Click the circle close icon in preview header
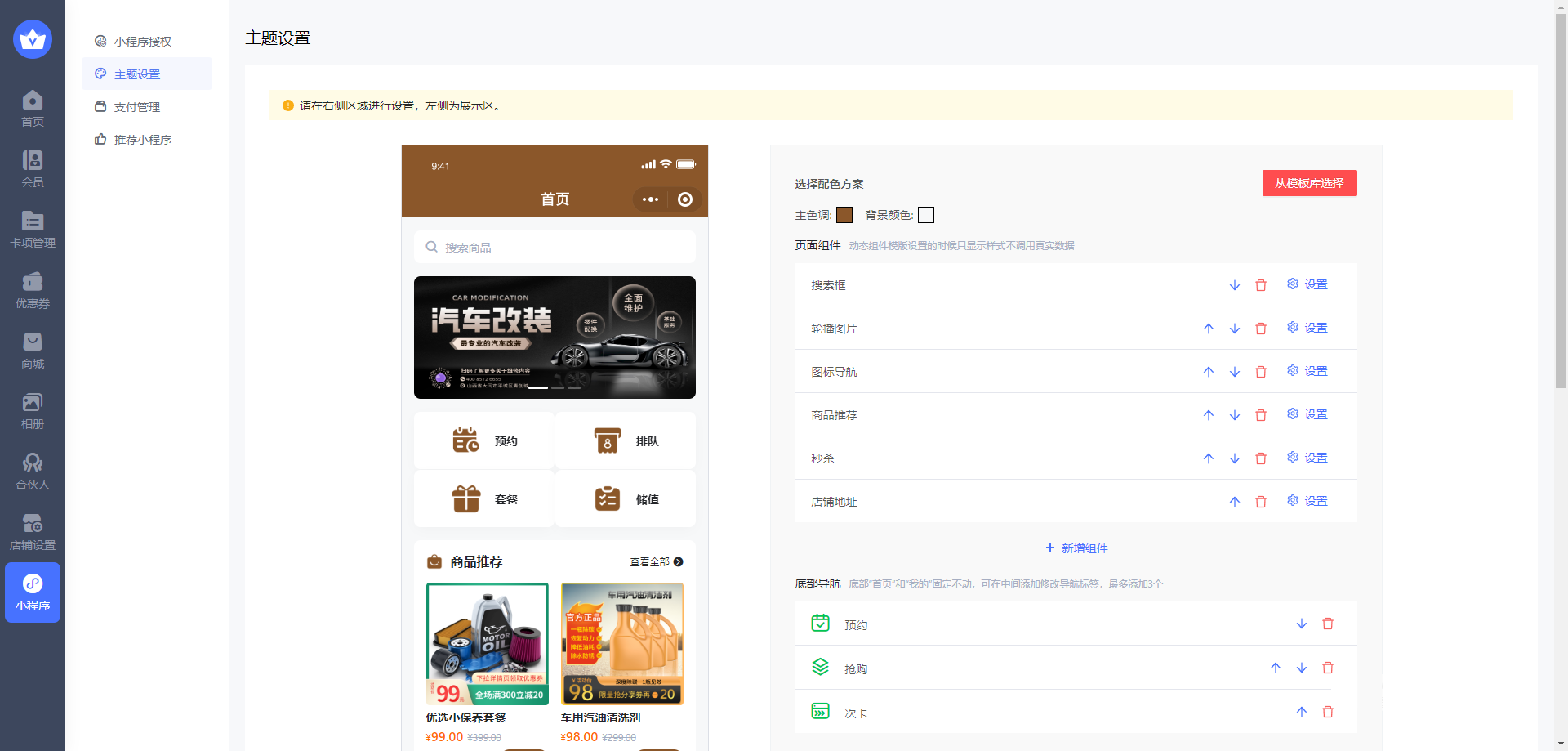 685,199
